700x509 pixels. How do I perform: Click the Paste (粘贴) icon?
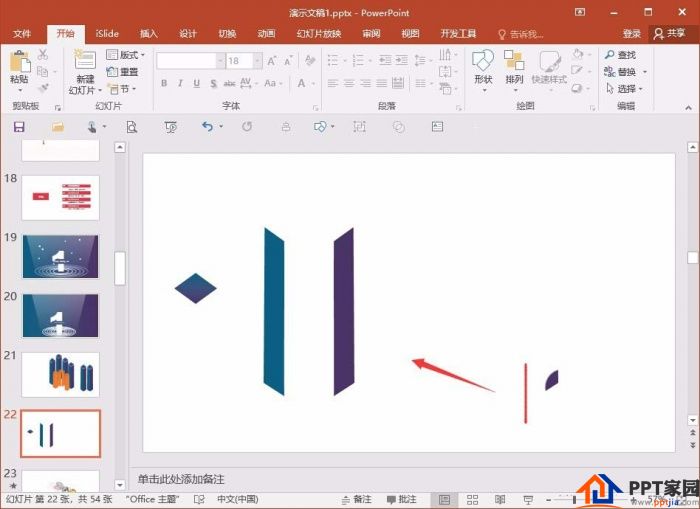tap(19, 62)
